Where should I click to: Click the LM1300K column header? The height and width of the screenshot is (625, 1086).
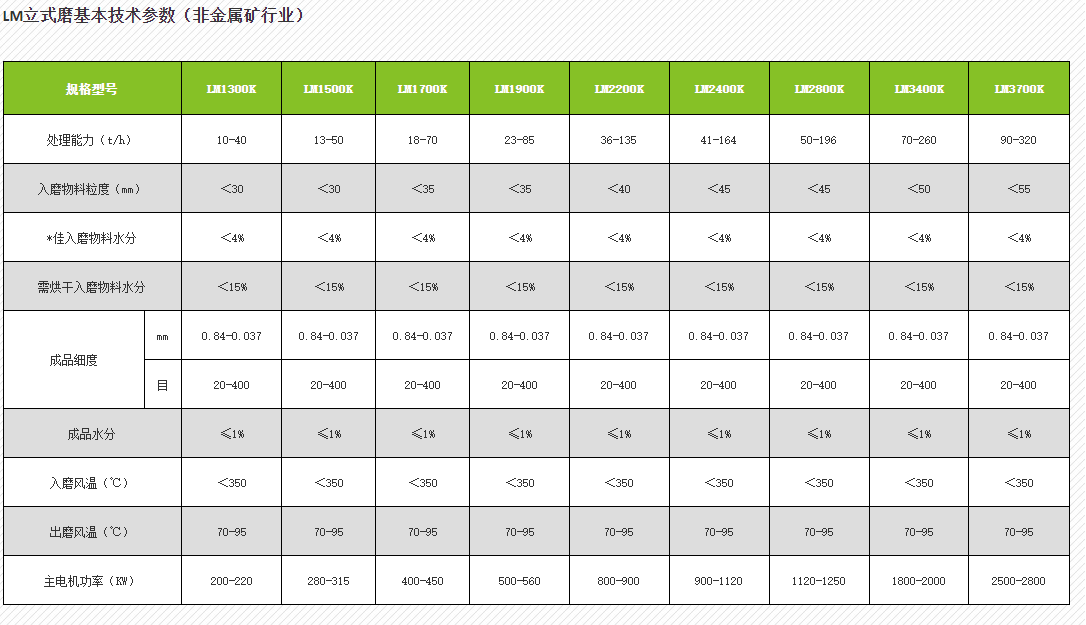231,89
